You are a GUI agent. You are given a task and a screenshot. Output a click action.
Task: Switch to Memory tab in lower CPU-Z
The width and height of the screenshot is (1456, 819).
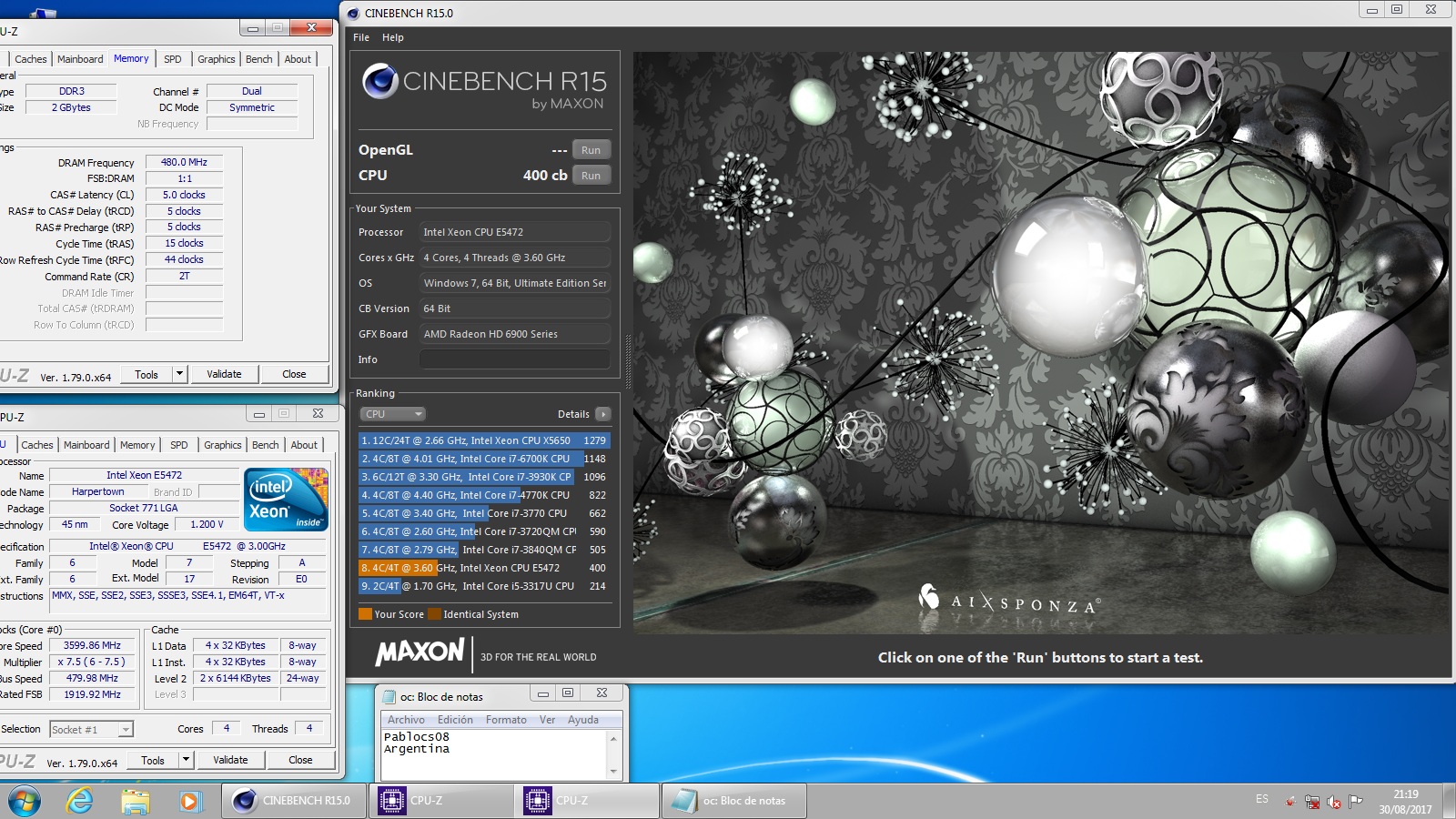(137, 445)
